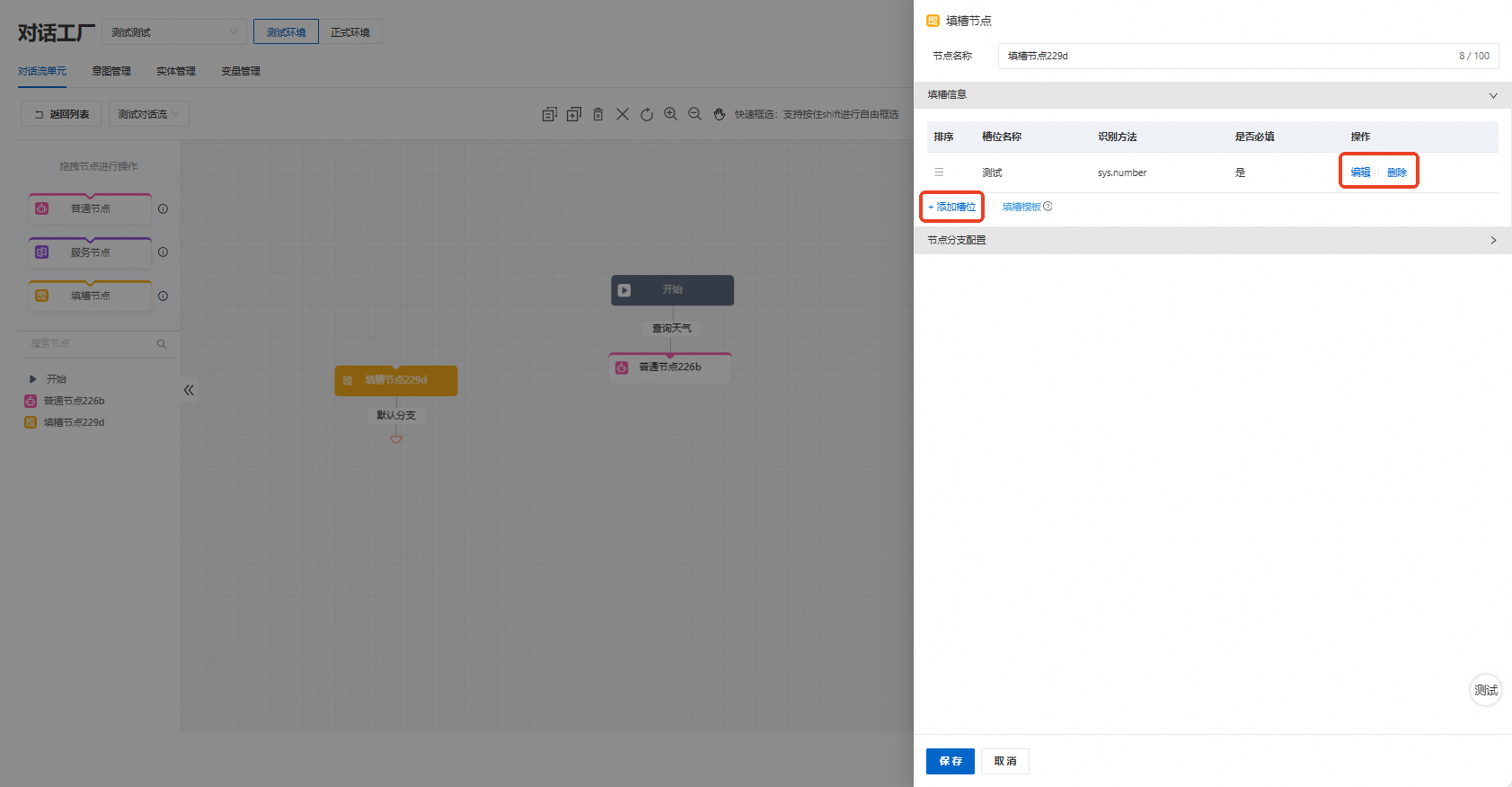1512x787 pixels.
Task: Expand the 开始 tree item
Action: (33, 379)
